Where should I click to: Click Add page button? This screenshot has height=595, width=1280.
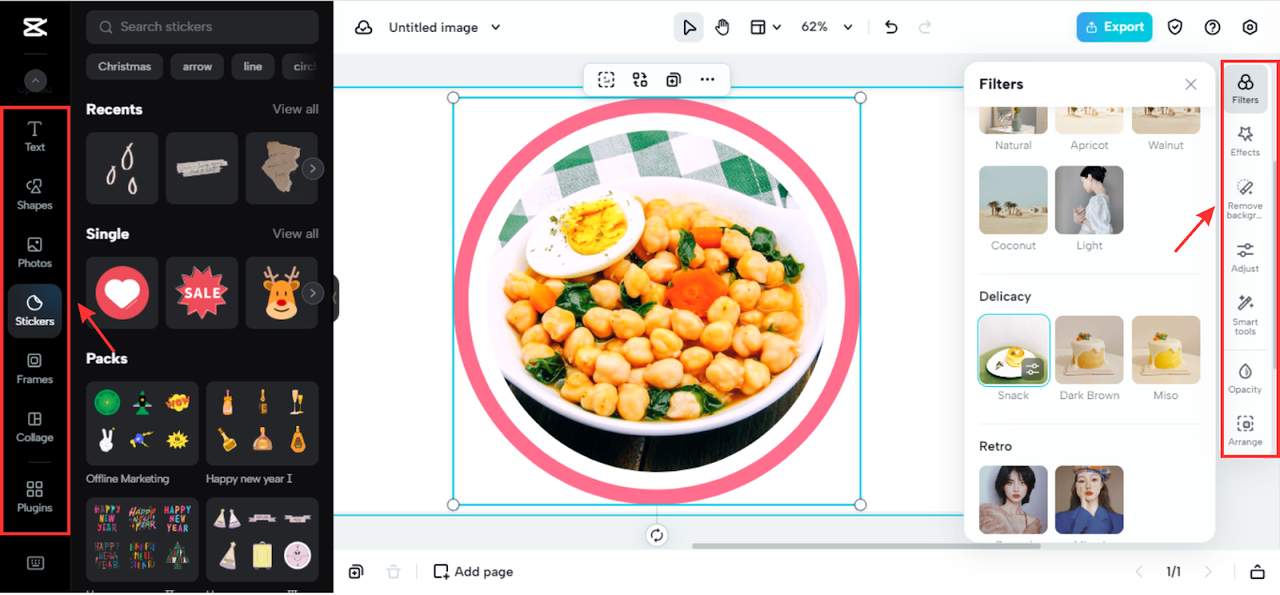click(x=473, y=572)
